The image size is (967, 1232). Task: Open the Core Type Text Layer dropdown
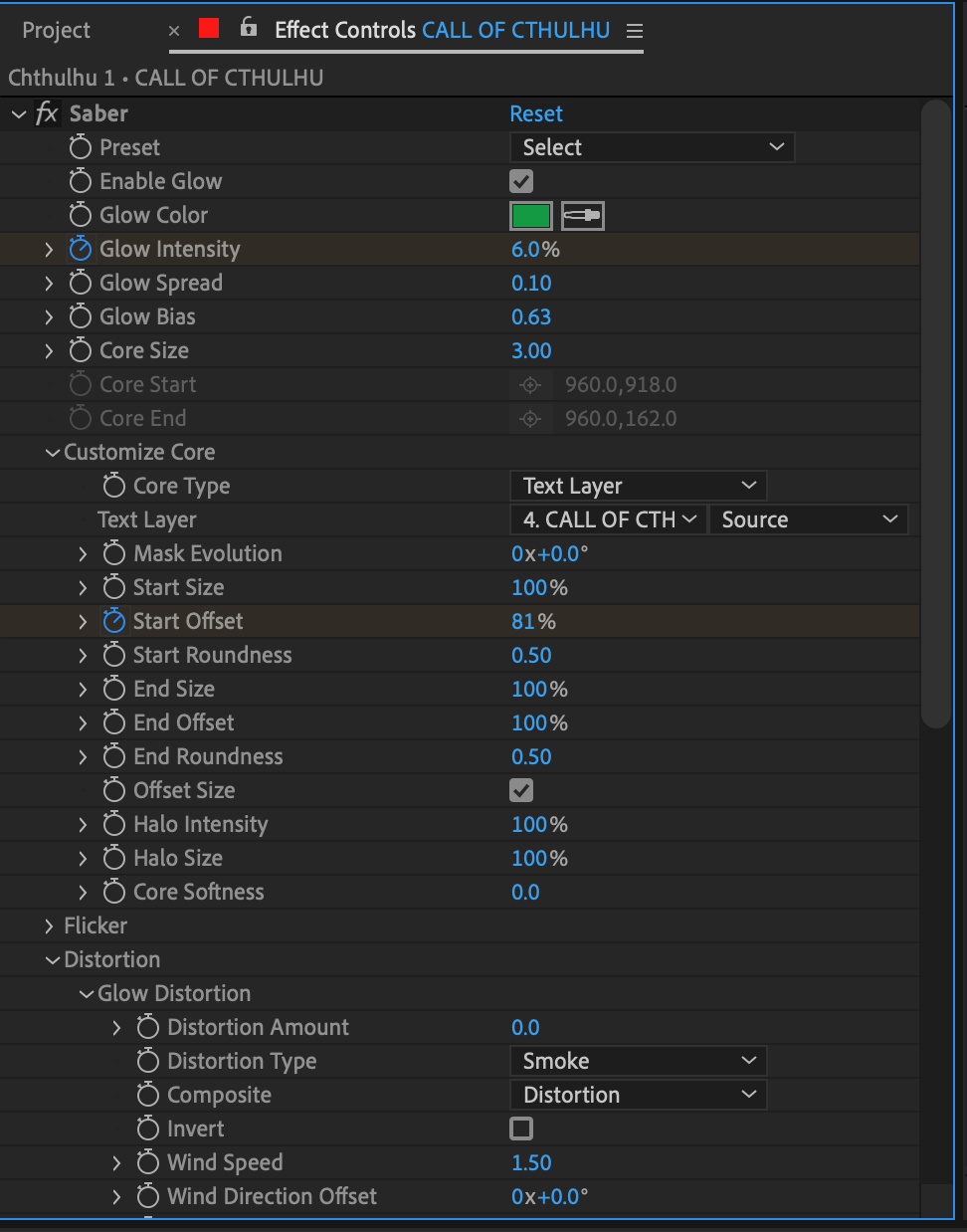pos(639,486)
